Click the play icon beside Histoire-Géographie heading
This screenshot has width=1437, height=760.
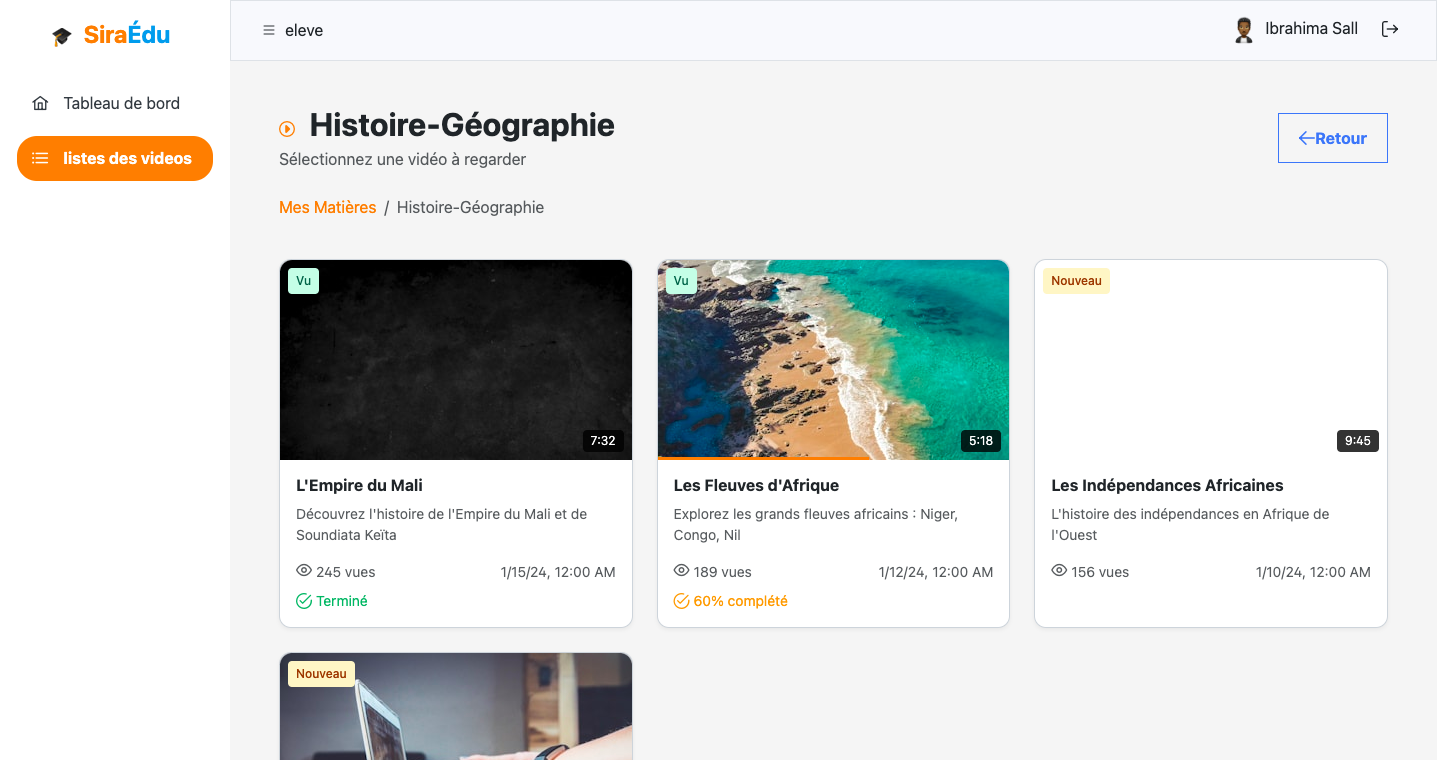(x=287, y=128)
